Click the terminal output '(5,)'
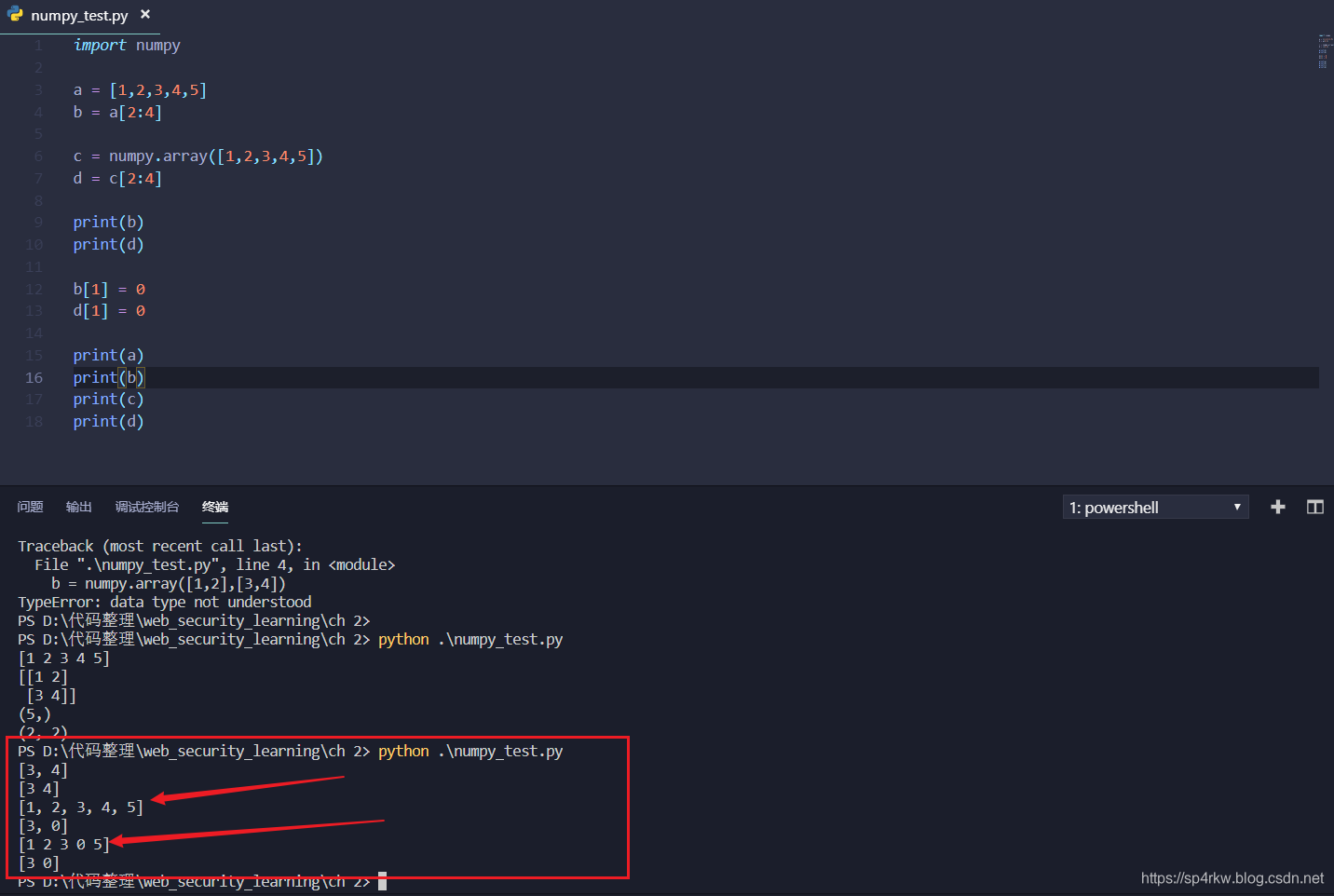The width and height of the screenshot is (1334, 896). click(34, 714)
